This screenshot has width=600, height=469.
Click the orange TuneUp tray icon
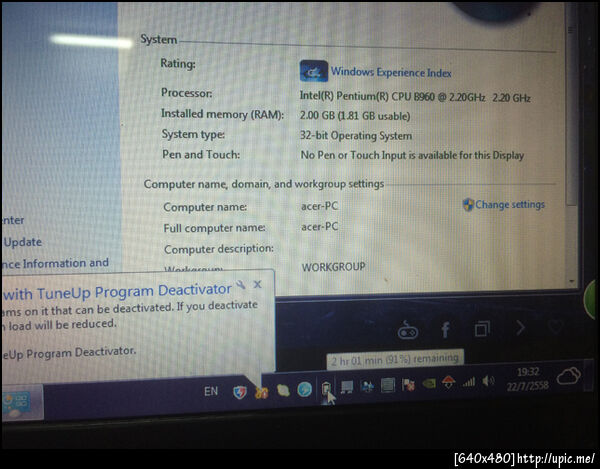261,392
